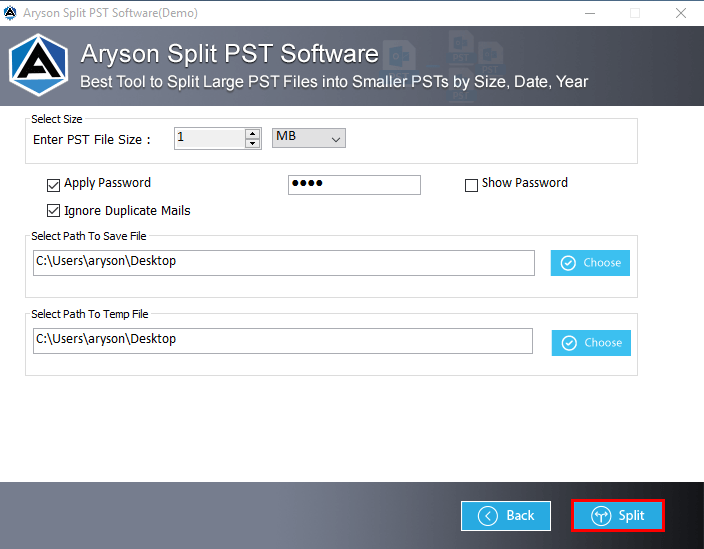Click the Apply Password label text
The image size is (704, 549).
coord(107,183)
